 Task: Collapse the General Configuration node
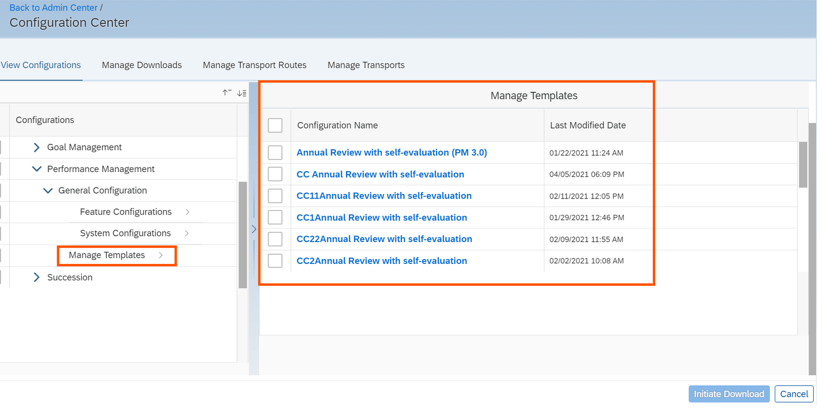(48, 191)
